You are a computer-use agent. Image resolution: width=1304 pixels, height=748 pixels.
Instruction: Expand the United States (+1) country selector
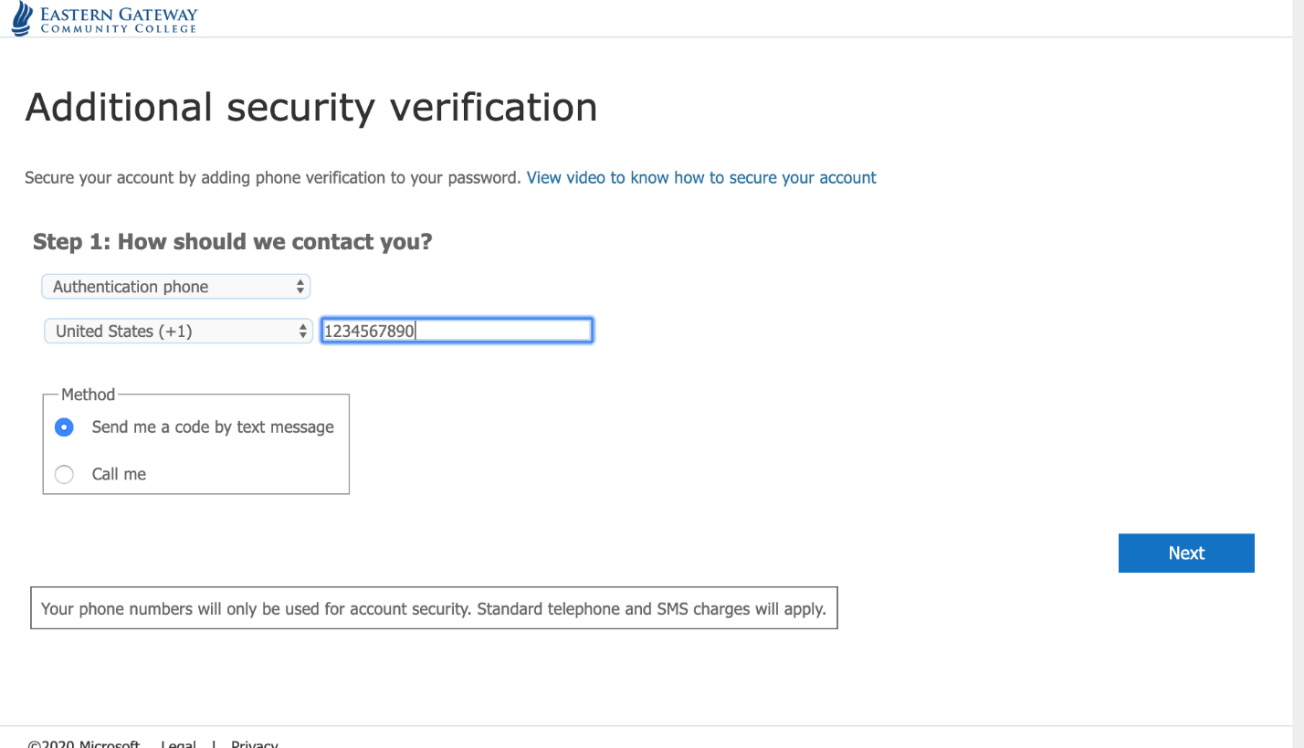[x=178, y=331]
